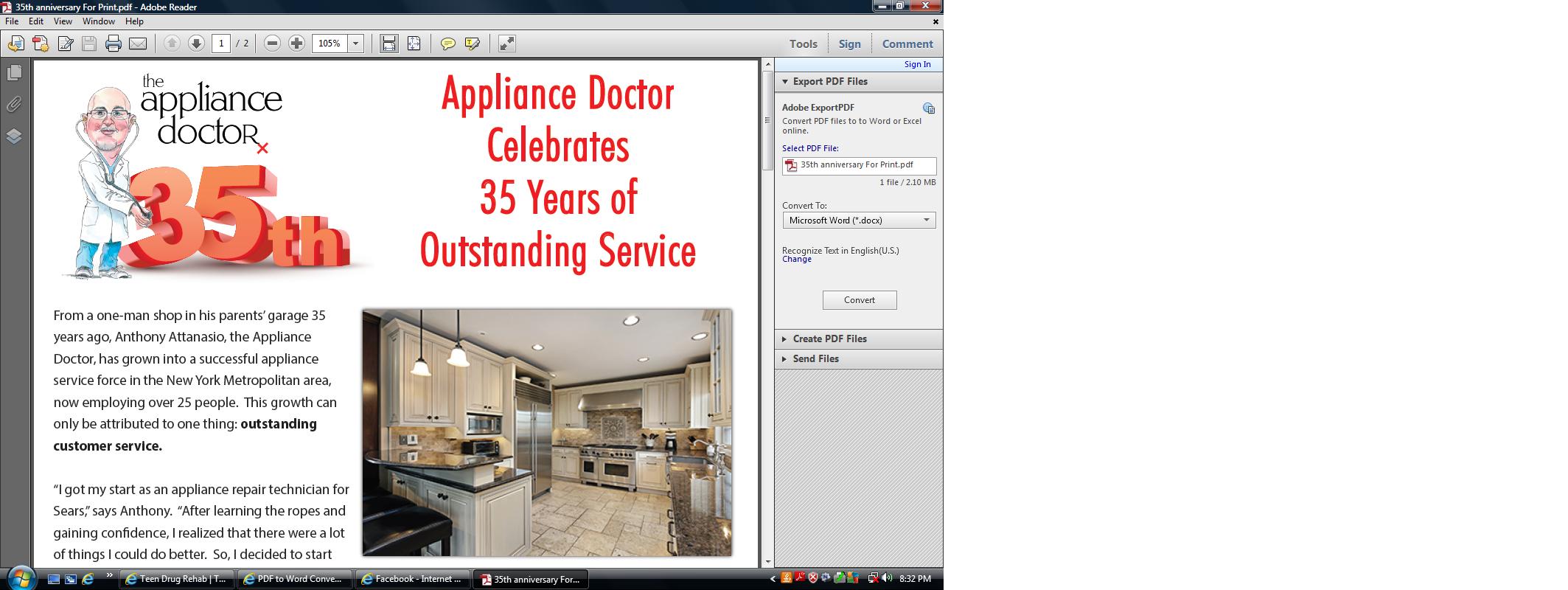Click the zoom in plus button
1568x590 pixels.
[296, 44]
